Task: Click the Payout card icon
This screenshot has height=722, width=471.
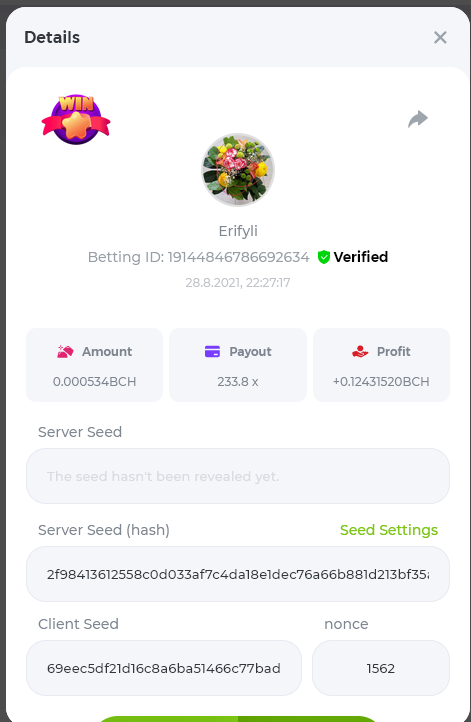Action: (212, 352)
